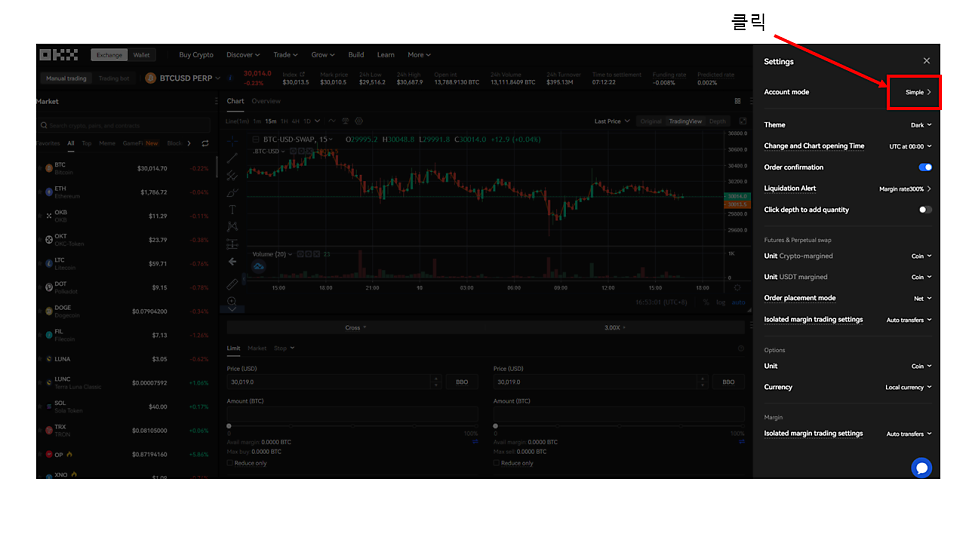The image size is (966, 543).
Task: Select the crosshair cursor tool
Action: (232, 141)
